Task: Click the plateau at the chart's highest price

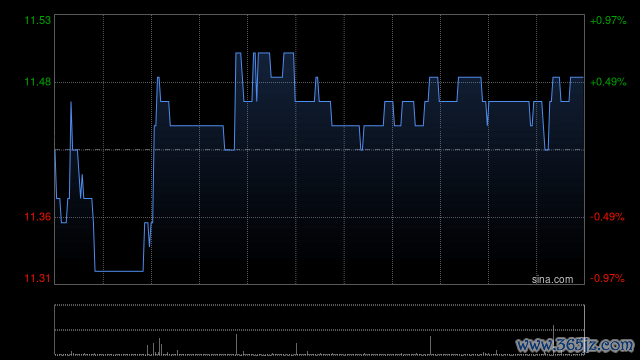Action: click(264, 53)
